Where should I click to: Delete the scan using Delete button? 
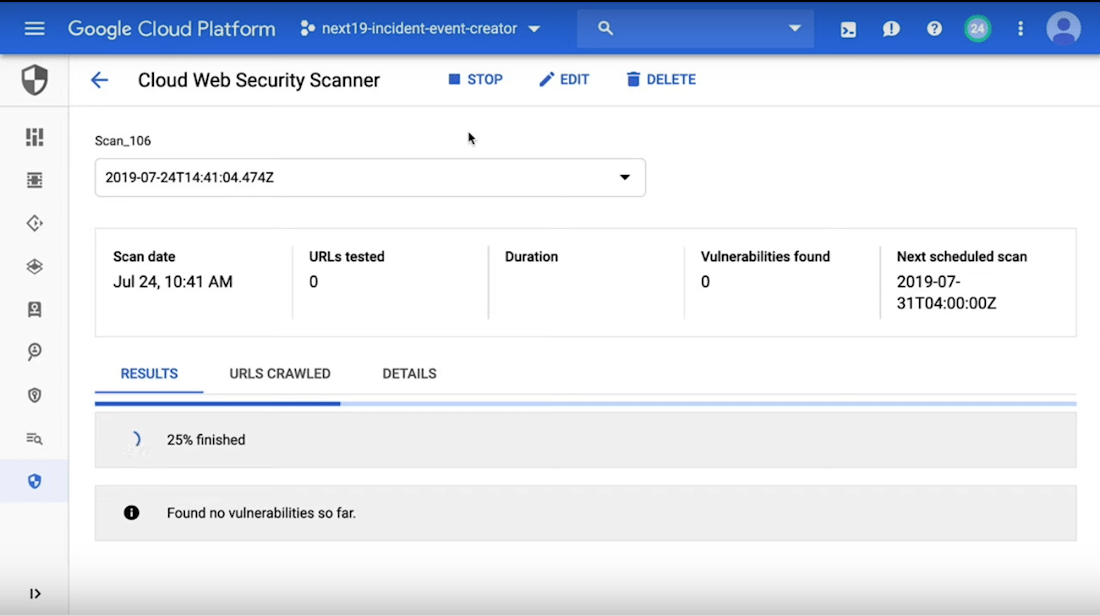point(661,80)
